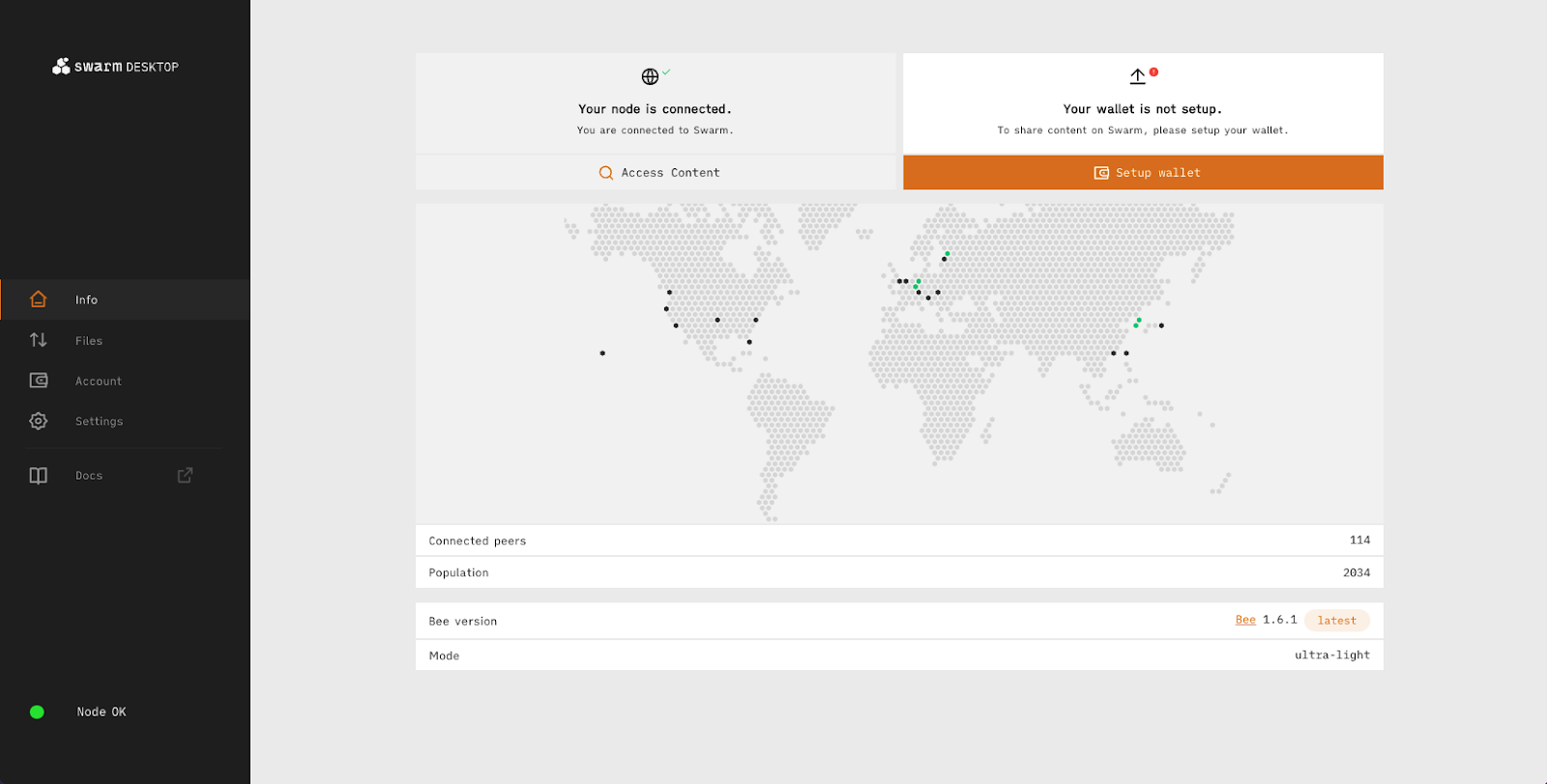Click the ultra-light mode value
The height and width of the screenshot is (784, 1547).
(x=1331, y=655)
